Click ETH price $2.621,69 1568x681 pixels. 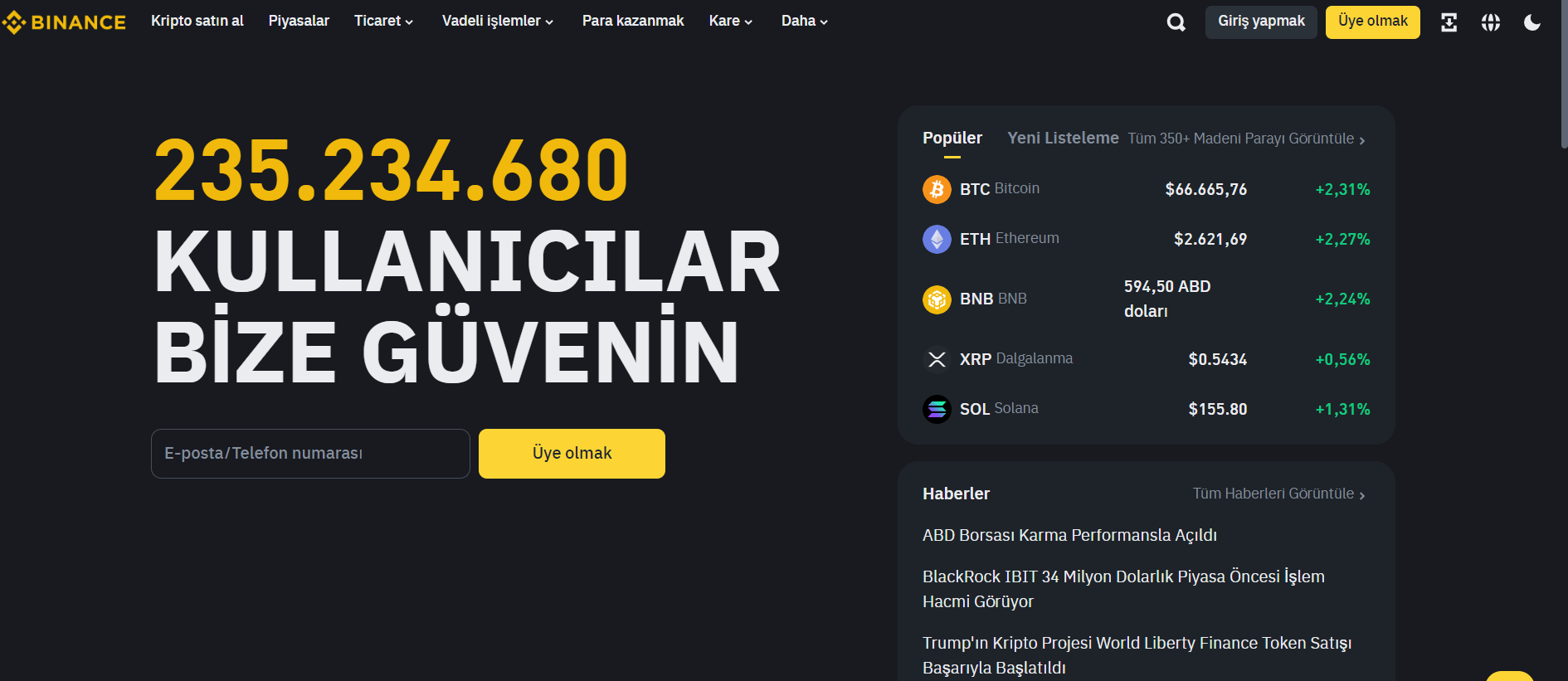pyautogui.click(x=1210, y=240)
